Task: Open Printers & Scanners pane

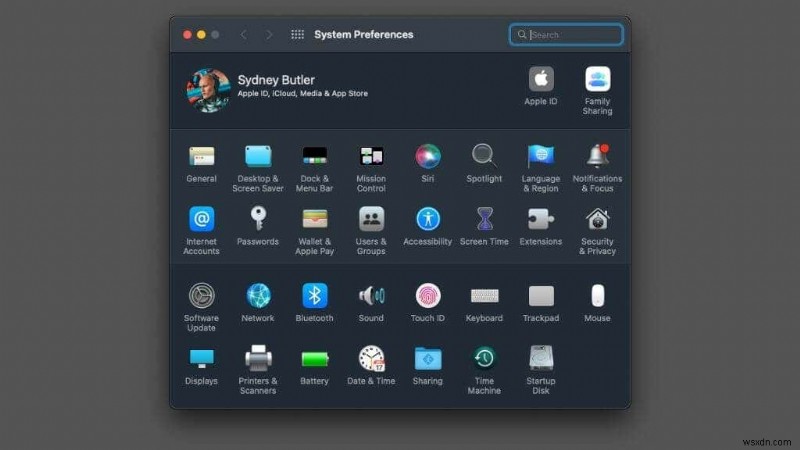Action: (258, 359)
